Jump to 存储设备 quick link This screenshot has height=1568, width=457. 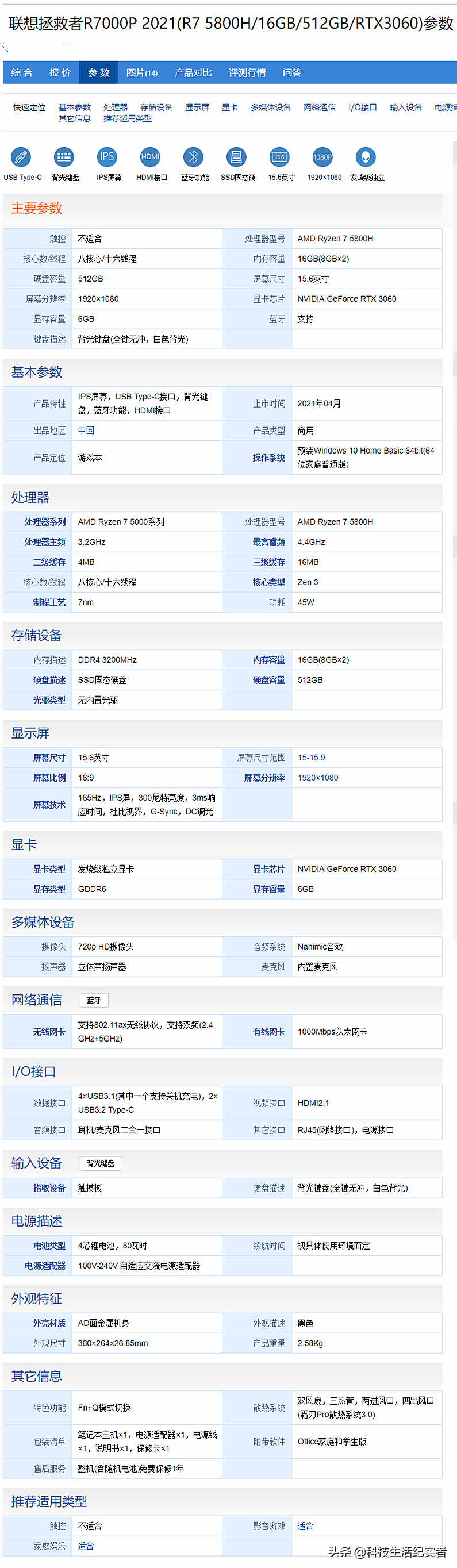tap(156, 107)
